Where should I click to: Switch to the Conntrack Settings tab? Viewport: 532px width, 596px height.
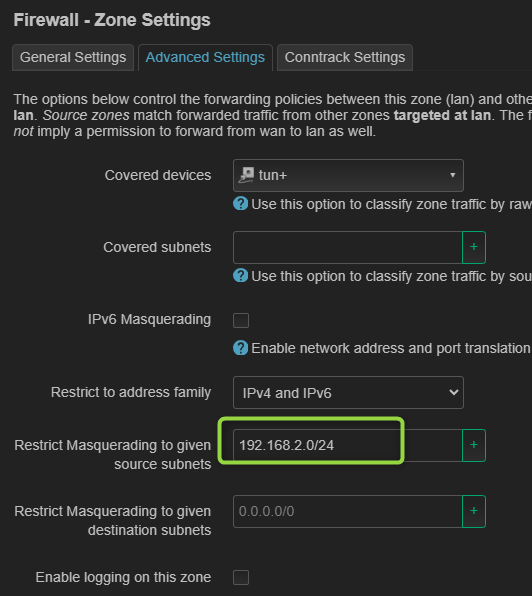(345, 57)
